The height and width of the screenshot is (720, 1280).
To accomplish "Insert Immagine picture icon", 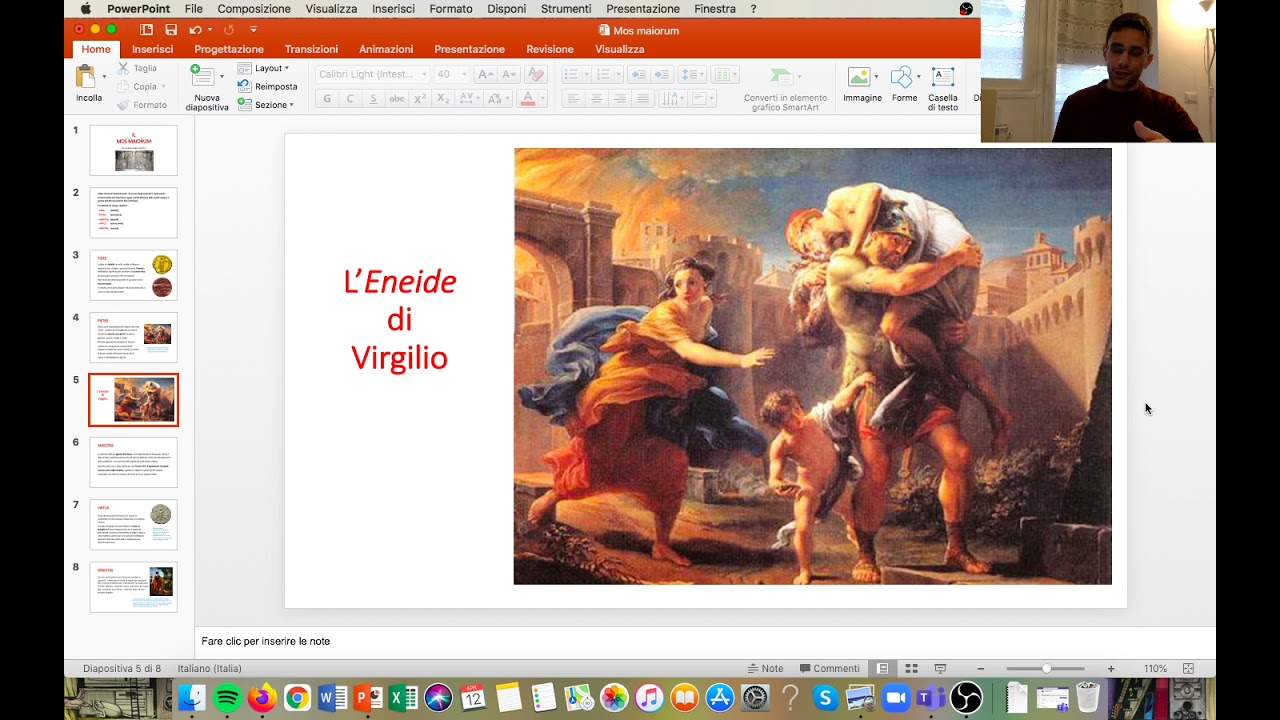I will point(859,77).
